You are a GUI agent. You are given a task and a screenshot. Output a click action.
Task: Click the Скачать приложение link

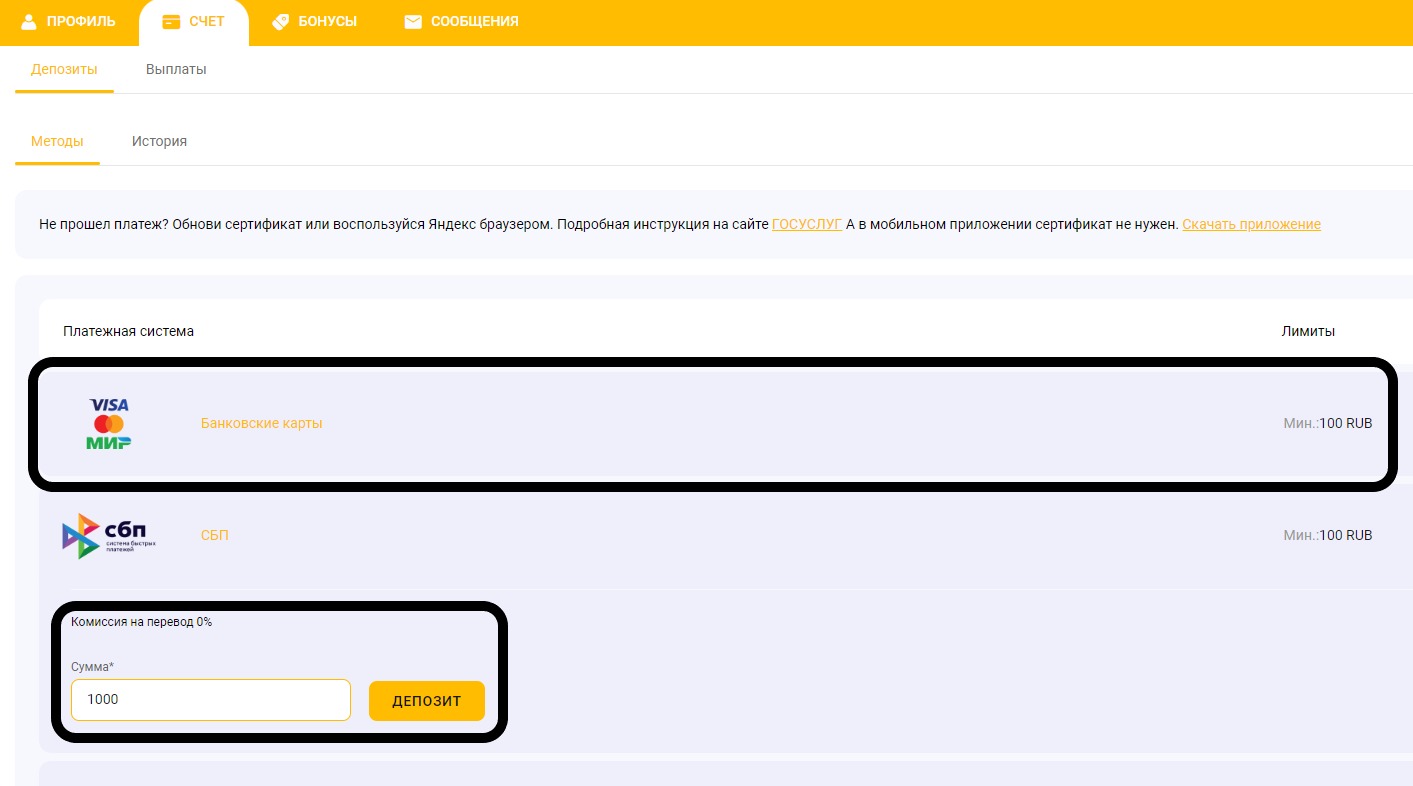coord(1251,224)
